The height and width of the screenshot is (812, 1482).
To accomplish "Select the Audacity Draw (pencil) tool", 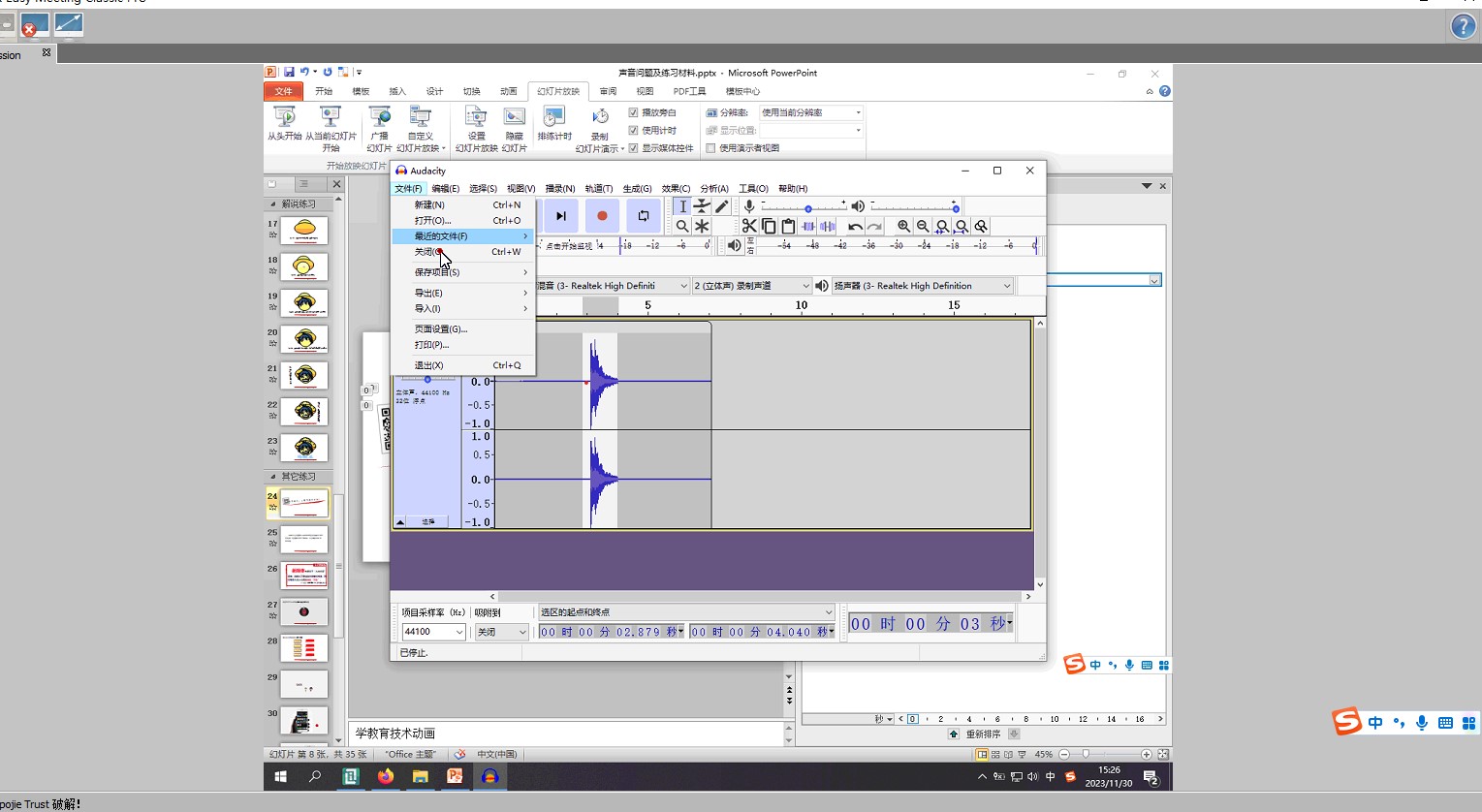I will pyautogui.click(x=722, y=206).
